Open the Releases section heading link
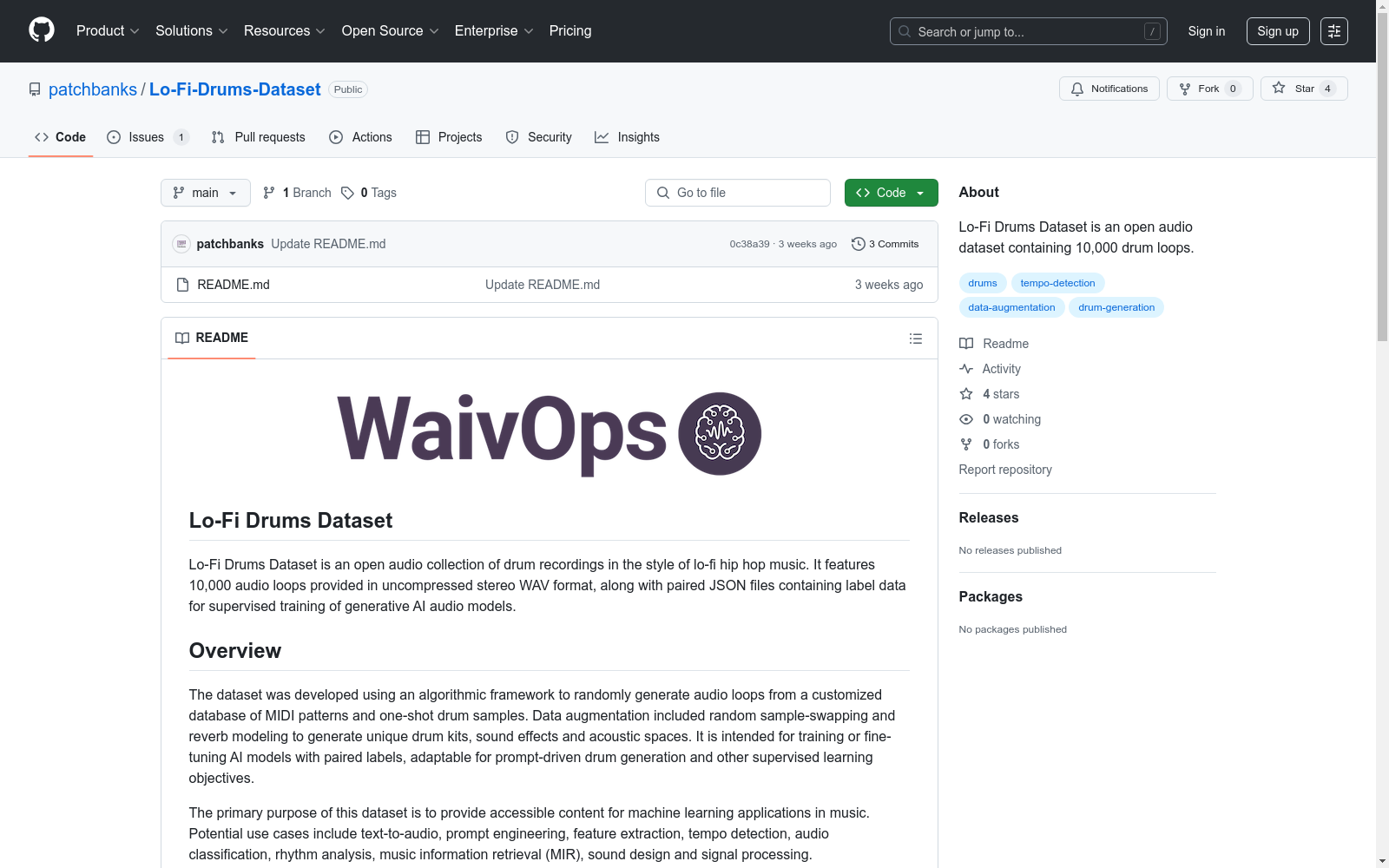Viewport: 1389px width, 868px height. [x=989, y=517]
